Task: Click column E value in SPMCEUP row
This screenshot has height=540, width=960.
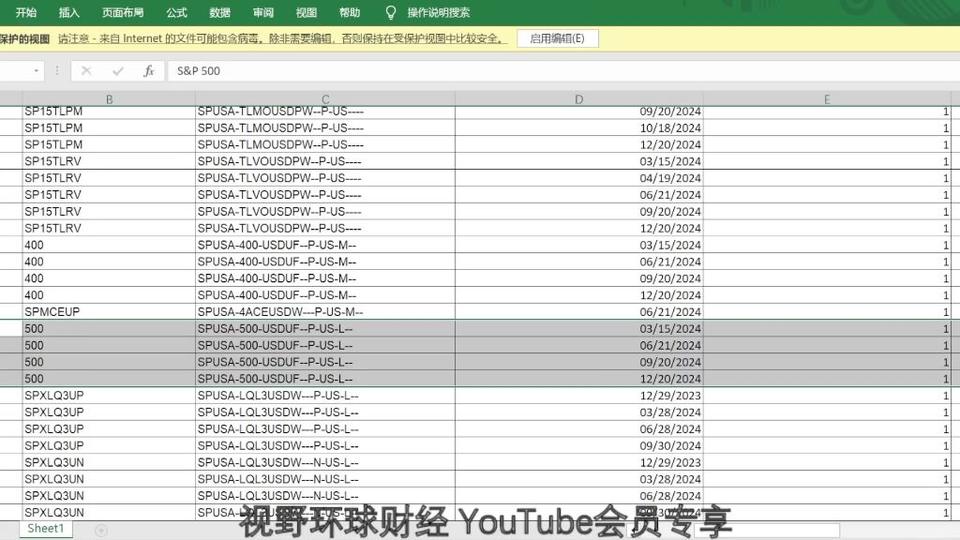Action: 827,312
